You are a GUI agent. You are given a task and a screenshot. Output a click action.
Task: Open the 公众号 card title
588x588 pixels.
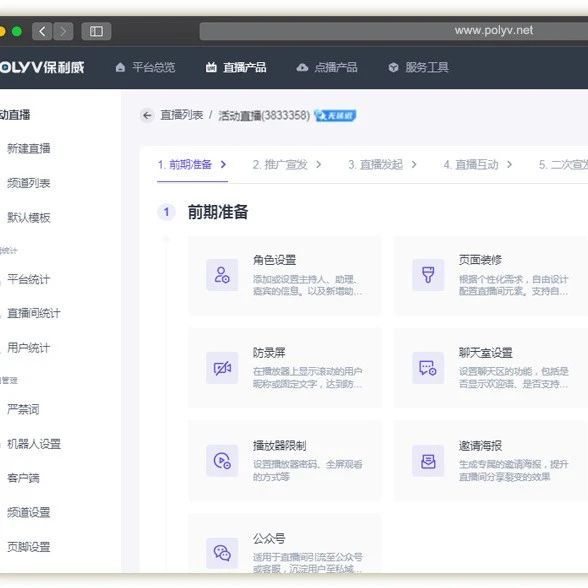(269, 538)
